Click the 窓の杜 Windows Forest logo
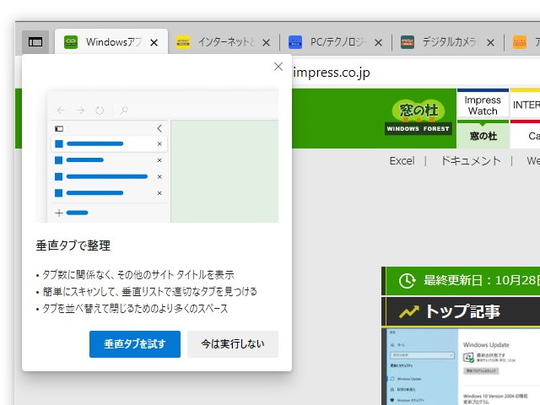The height and width of the screenshot is (405, 540). (418, 117)
